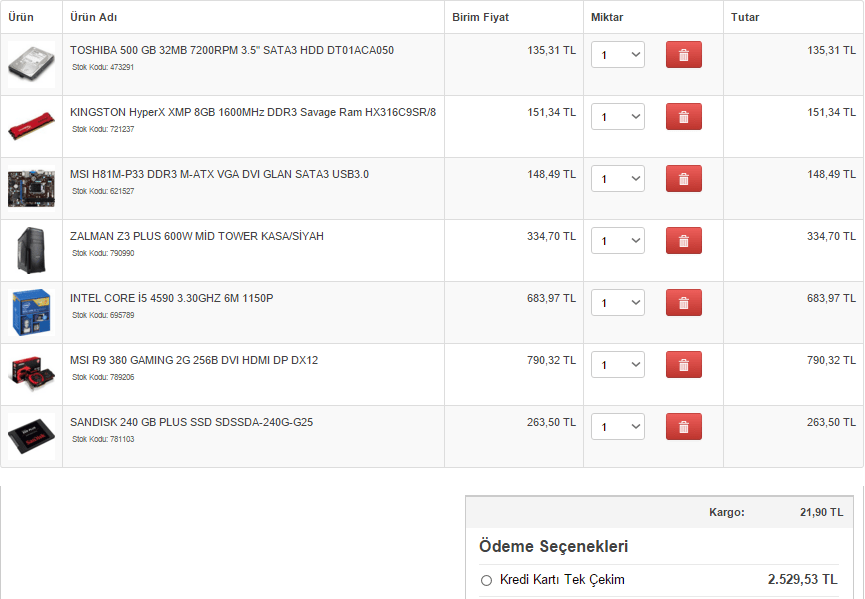This screenshot has width=865, height=599.
Task: Open SANDISK 240 GB PLUS SSD product link
Action: (191, 422)
